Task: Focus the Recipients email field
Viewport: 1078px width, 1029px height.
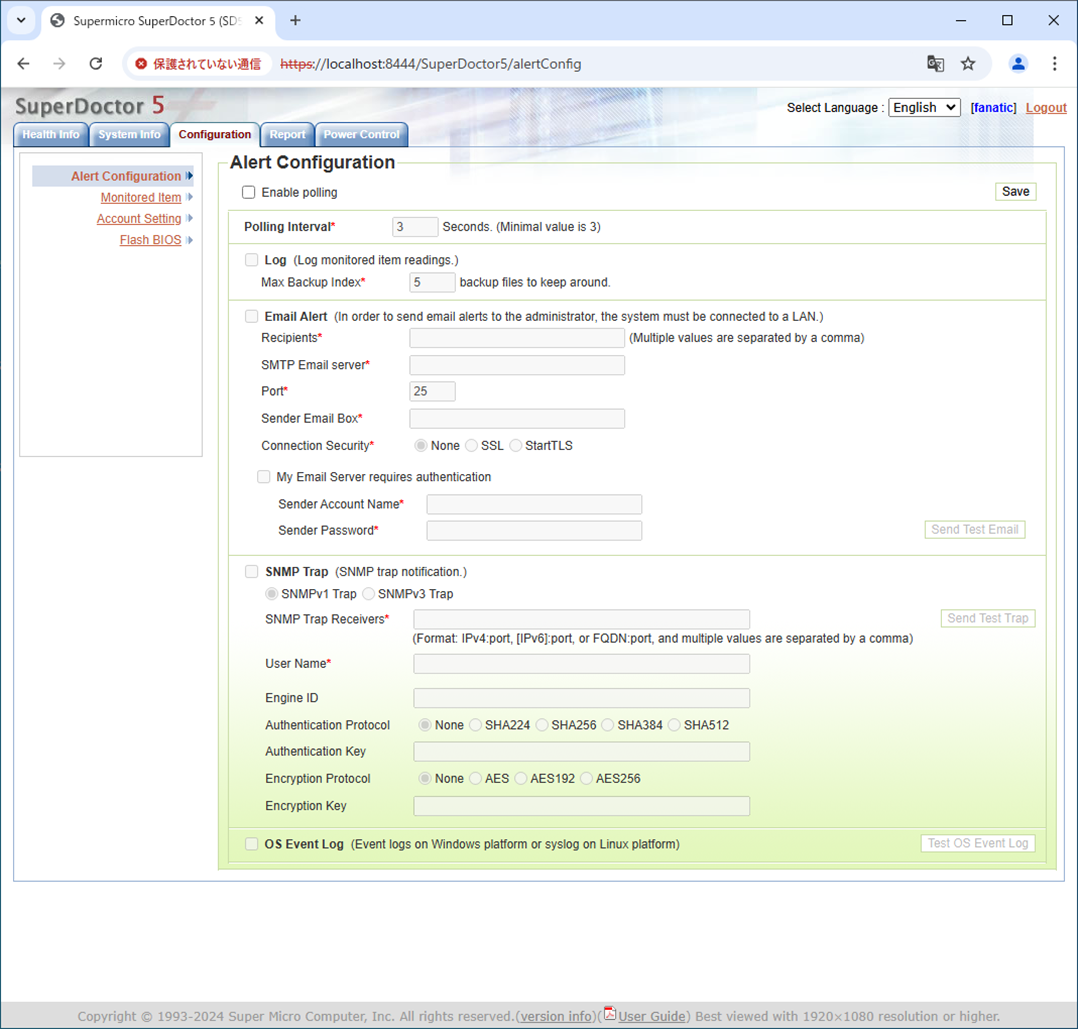Action: (x=517, y=338)
